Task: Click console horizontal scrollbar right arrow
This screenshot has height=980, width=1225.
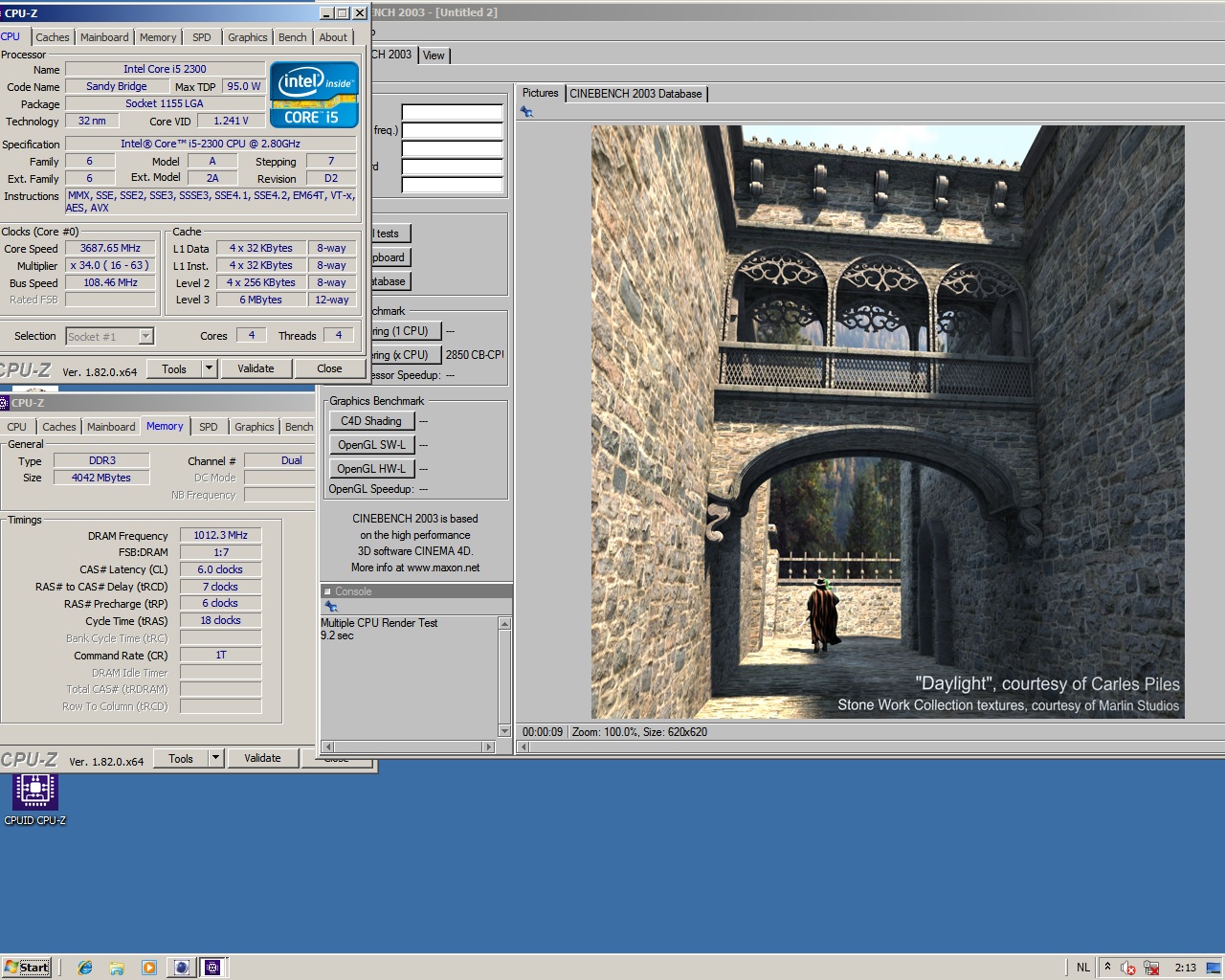Action: click(x=489, y=746)
